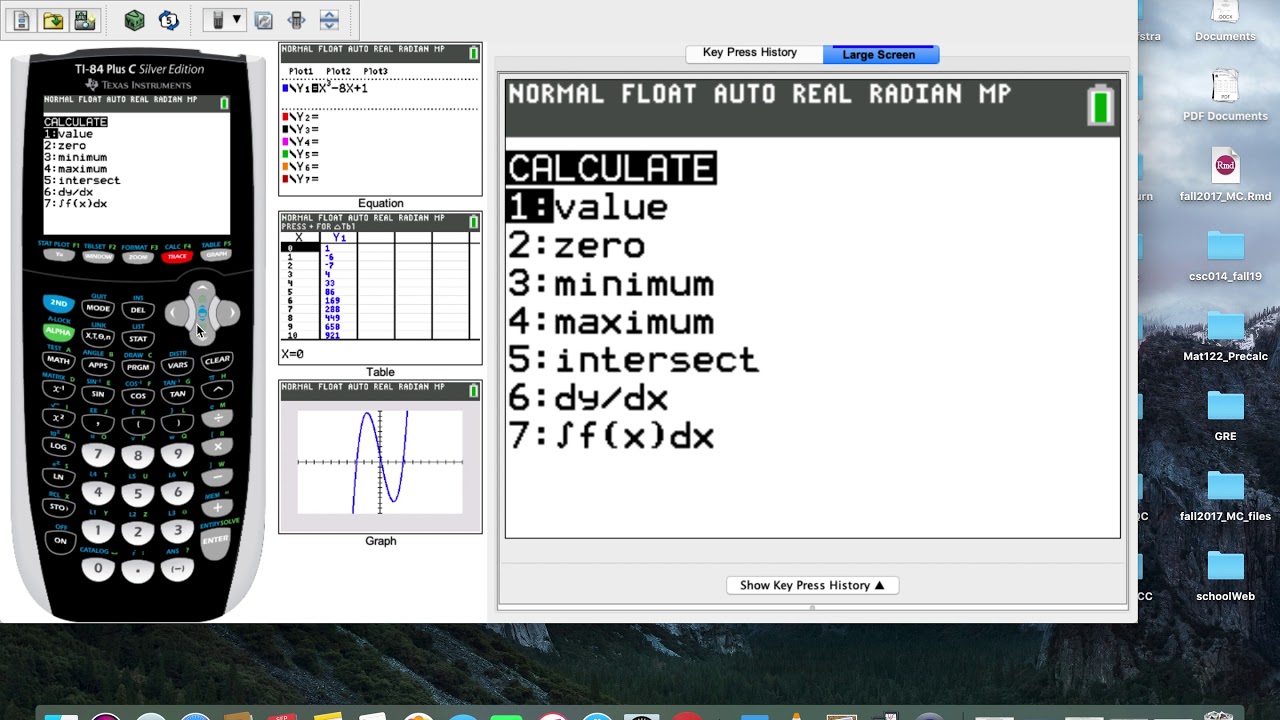Select the Large Screen tab
The width and height of the screenshot is (1280, 720).
[879, 54]
